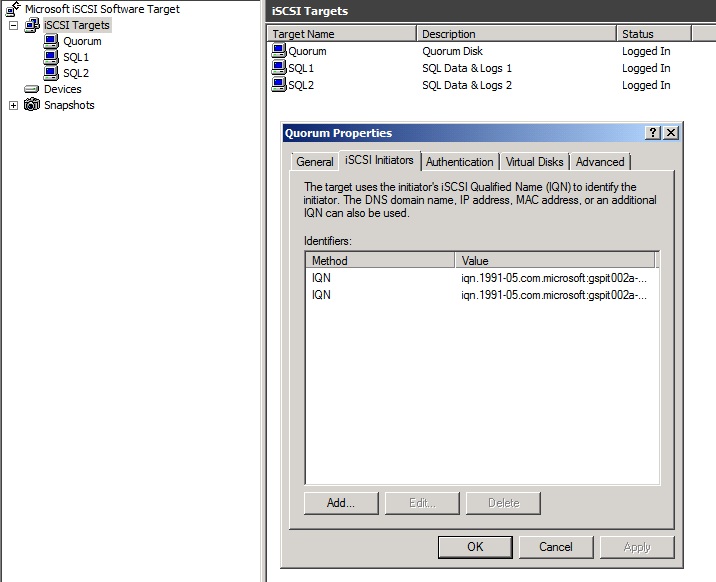This screenshot has width=716, height=582.
Task: Close the Quorum Properties dialog
Action: [670, 133]
